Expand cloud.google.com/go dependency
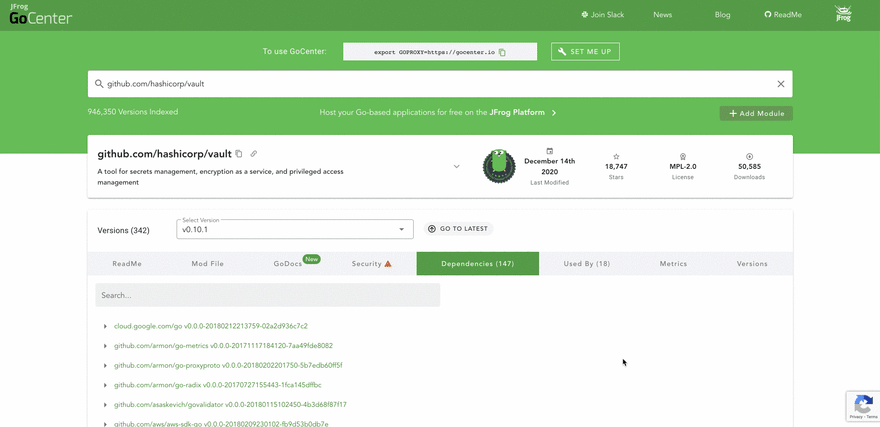880x427 pixels. (x=105, y=326)
